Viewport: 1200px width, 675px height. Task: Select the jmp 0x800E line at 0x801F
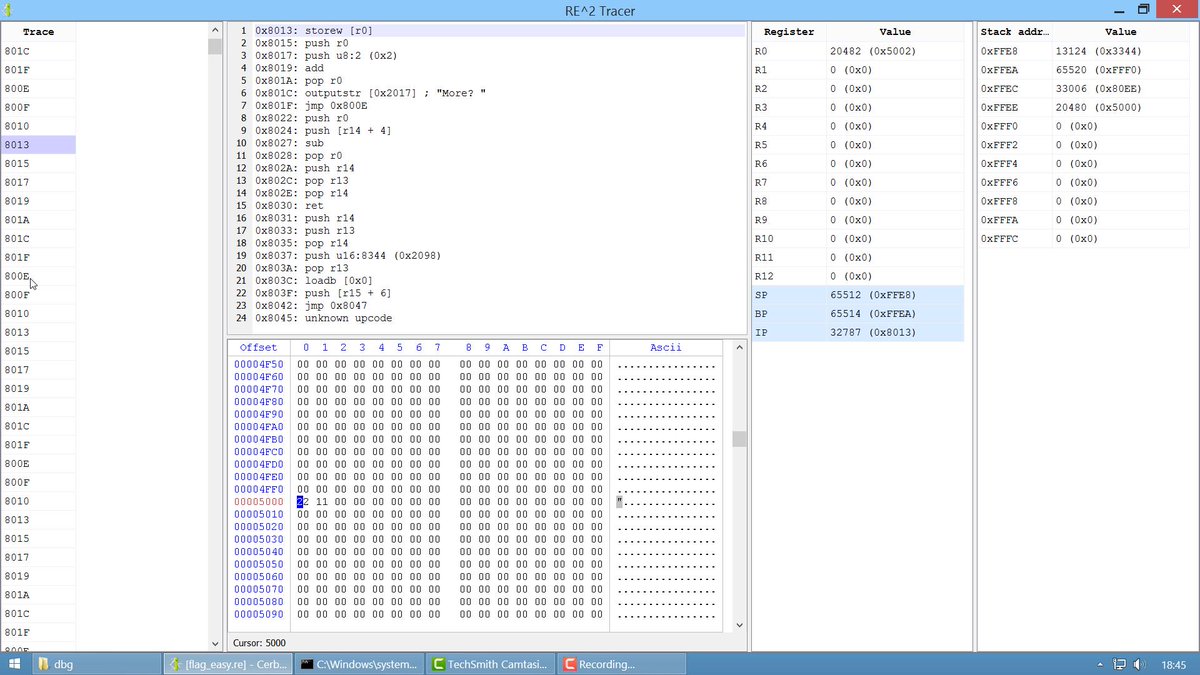click(311, 106)
